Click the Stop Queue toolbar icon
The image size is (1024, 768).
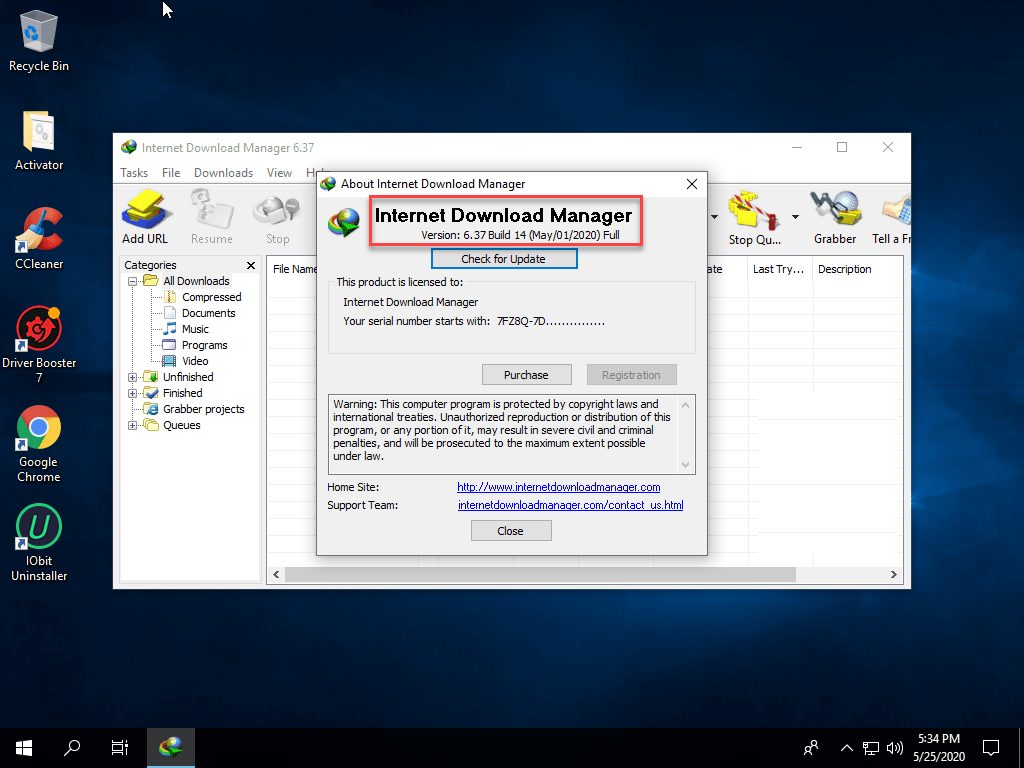point(754,217)
